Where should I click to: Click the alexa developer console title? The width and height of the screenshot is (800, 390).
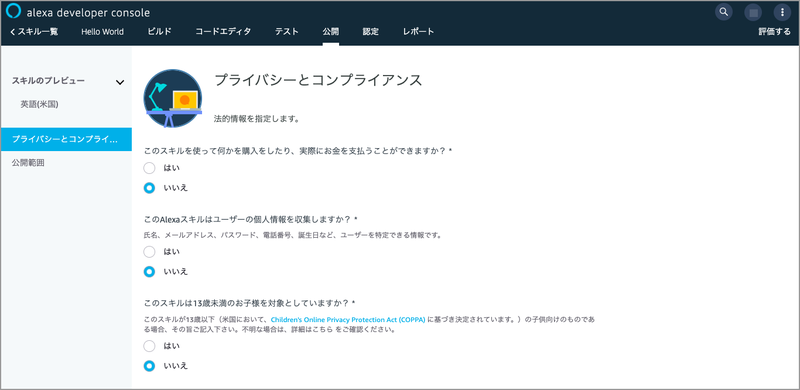point(88,13)
